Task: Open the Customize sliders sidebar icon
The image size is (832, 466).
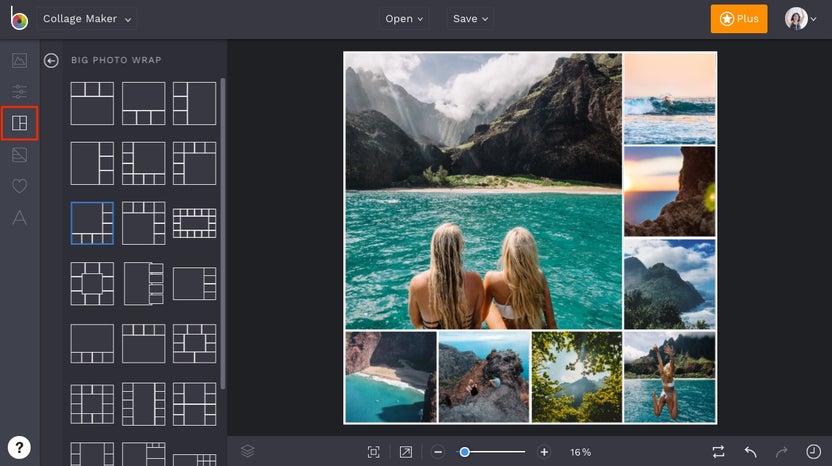Action: click(19, 92)
